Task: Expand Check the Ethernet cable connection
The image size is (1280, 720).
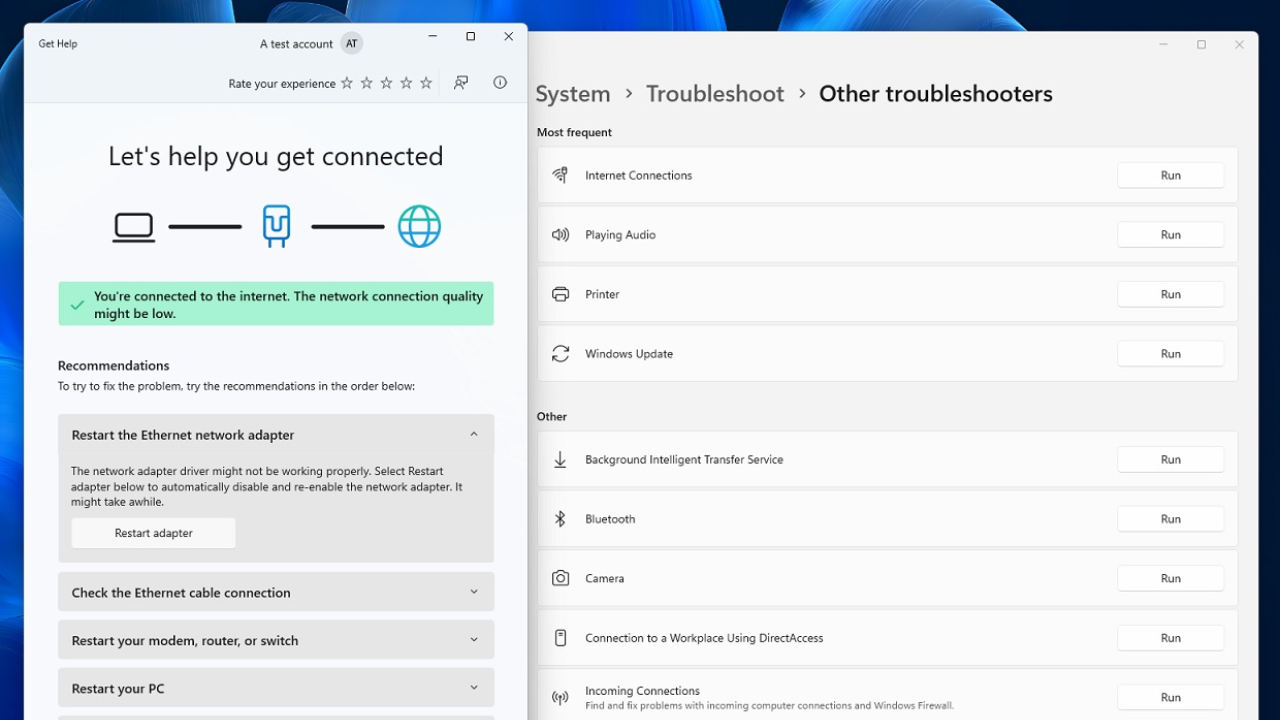Action: [276, 592]
